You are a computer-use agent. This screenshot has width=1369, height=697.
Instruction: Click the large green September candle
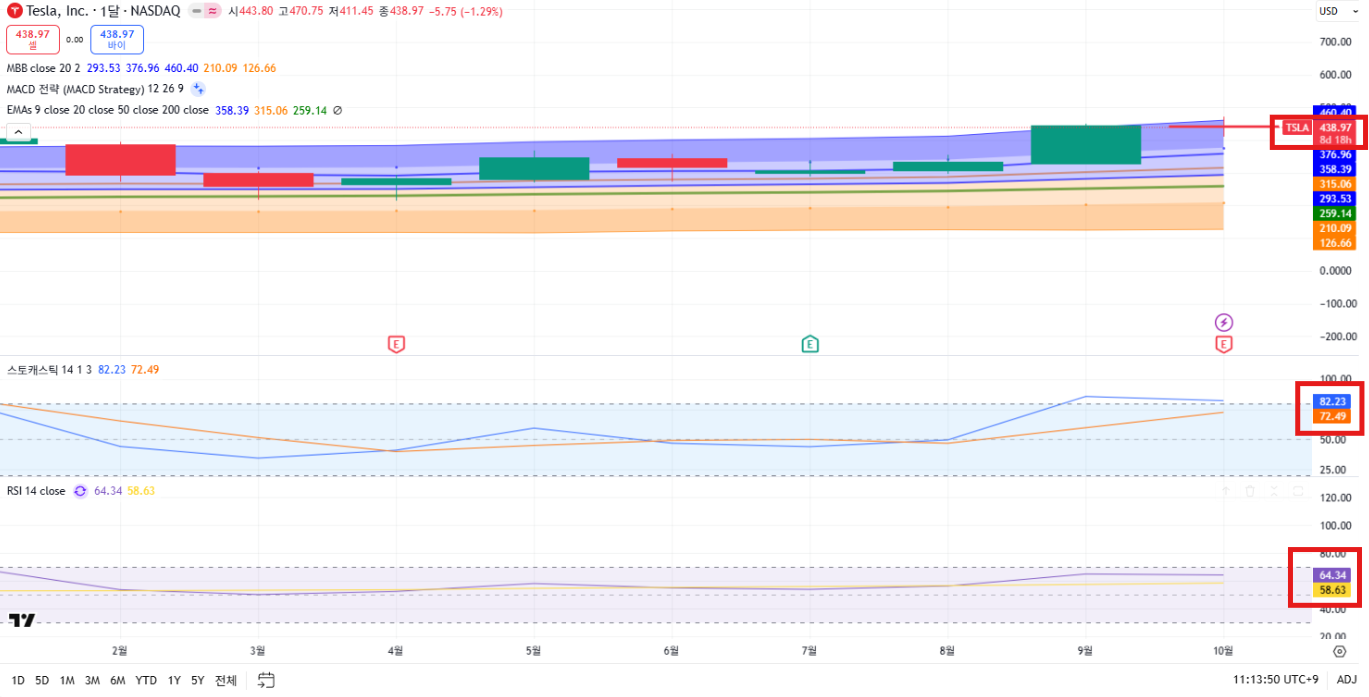(x=1086, y=145)
